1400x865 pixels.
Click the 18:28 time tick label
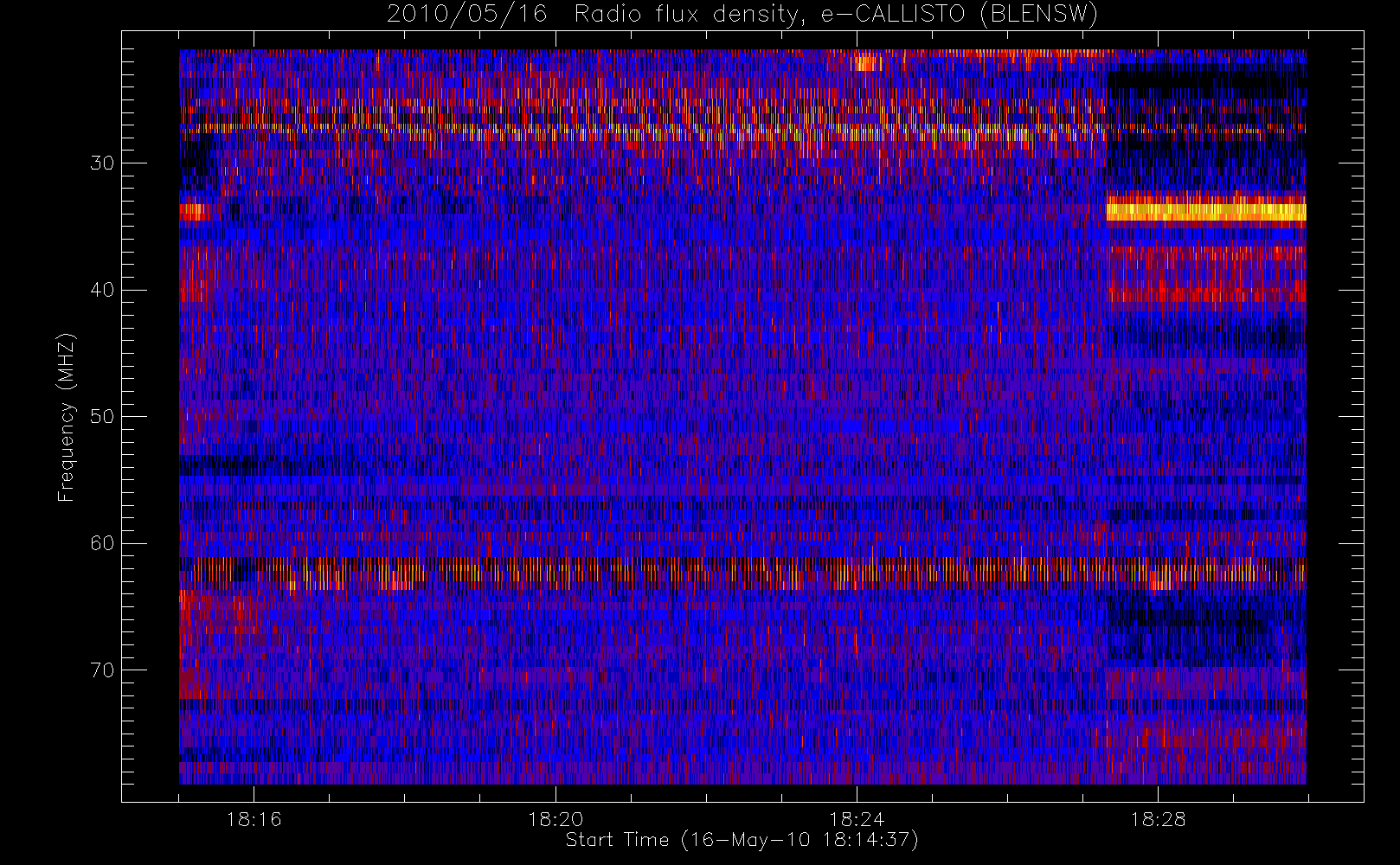point(1158,819)
